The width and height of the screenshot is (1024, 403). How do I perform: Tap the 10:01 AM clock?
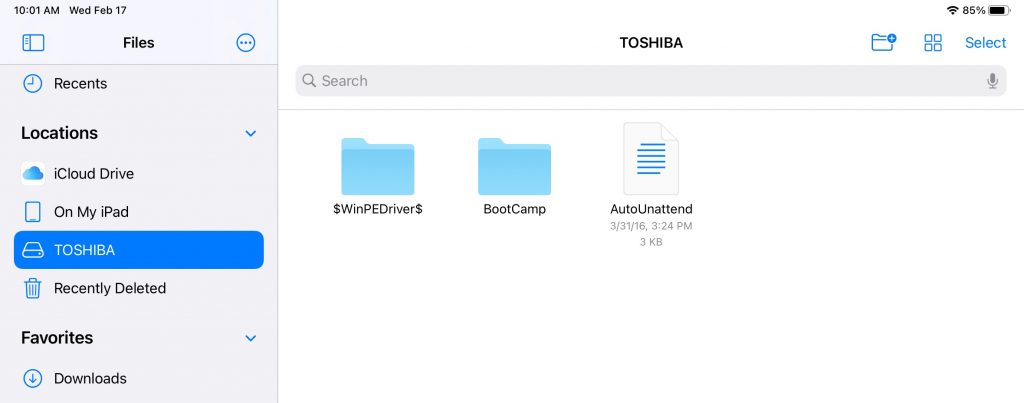[37, 10]
